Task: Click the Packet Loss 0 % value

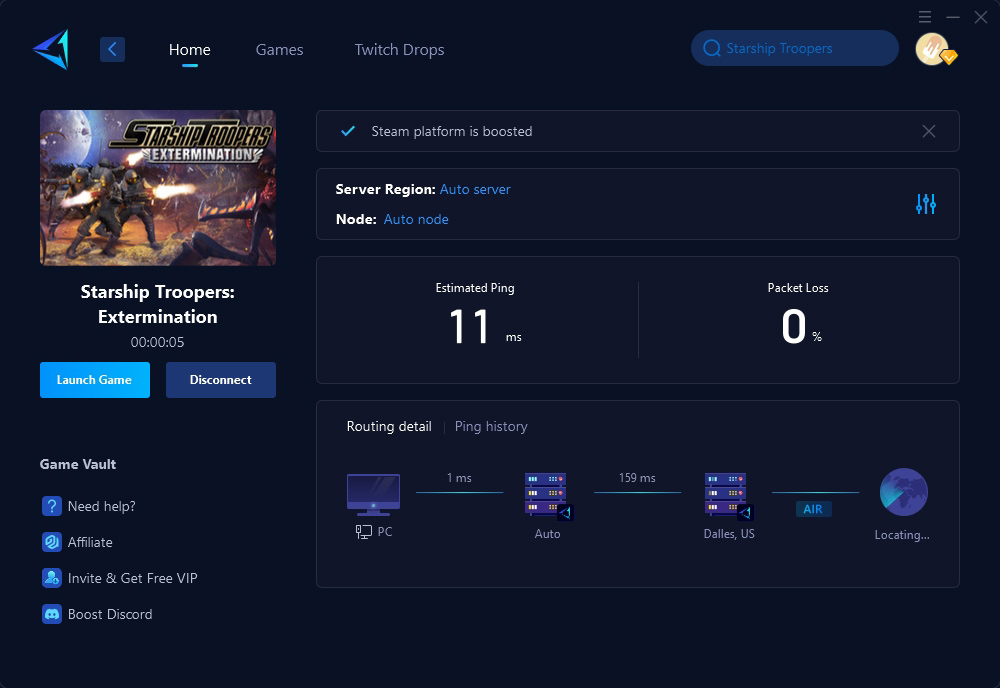Action: click(x=802, y=326)
